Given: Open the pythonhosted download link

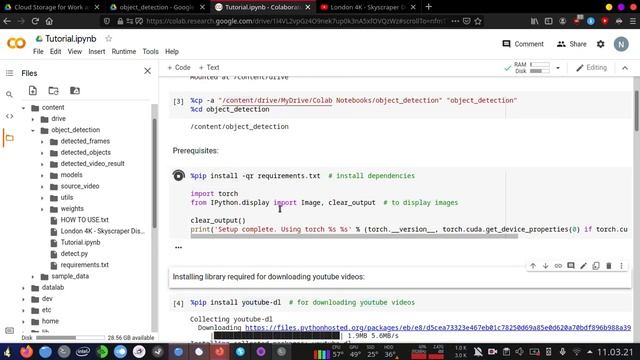Looking at the screenshot, I should point(438,327).
